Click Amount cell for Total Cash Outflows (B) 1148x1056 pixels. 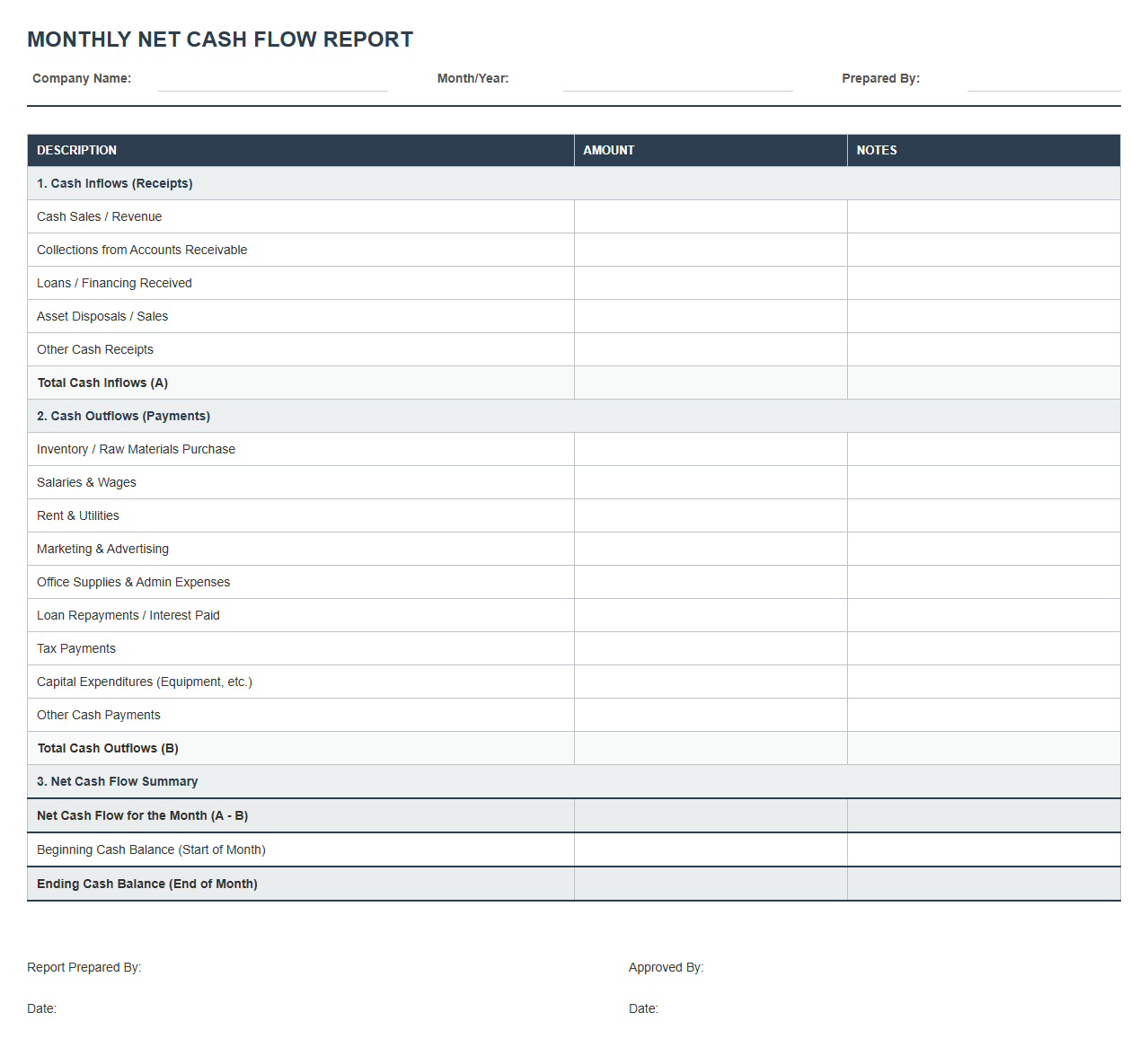point(711,748)
